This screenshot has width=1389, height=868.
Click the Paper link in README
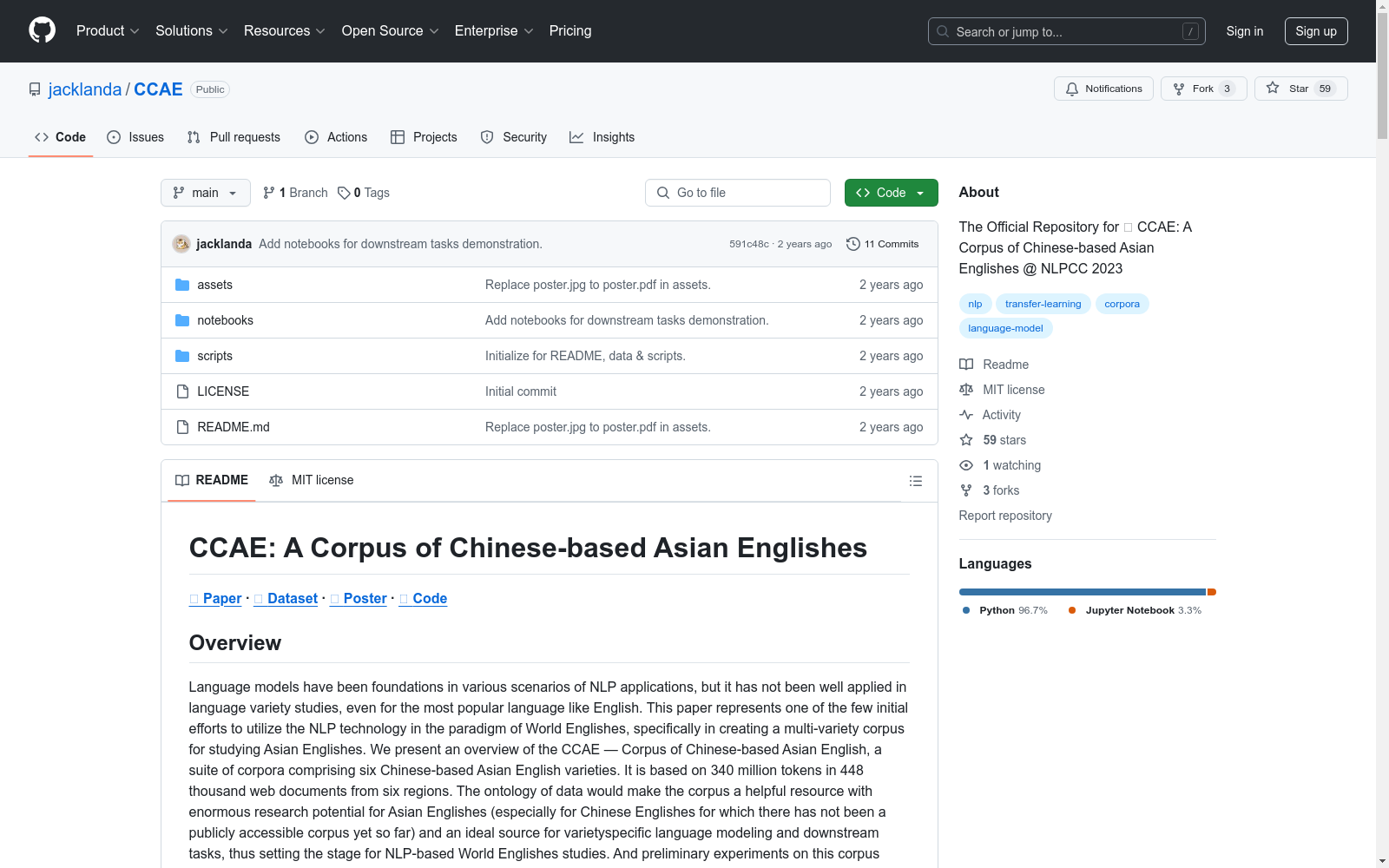tap(215, 598)
